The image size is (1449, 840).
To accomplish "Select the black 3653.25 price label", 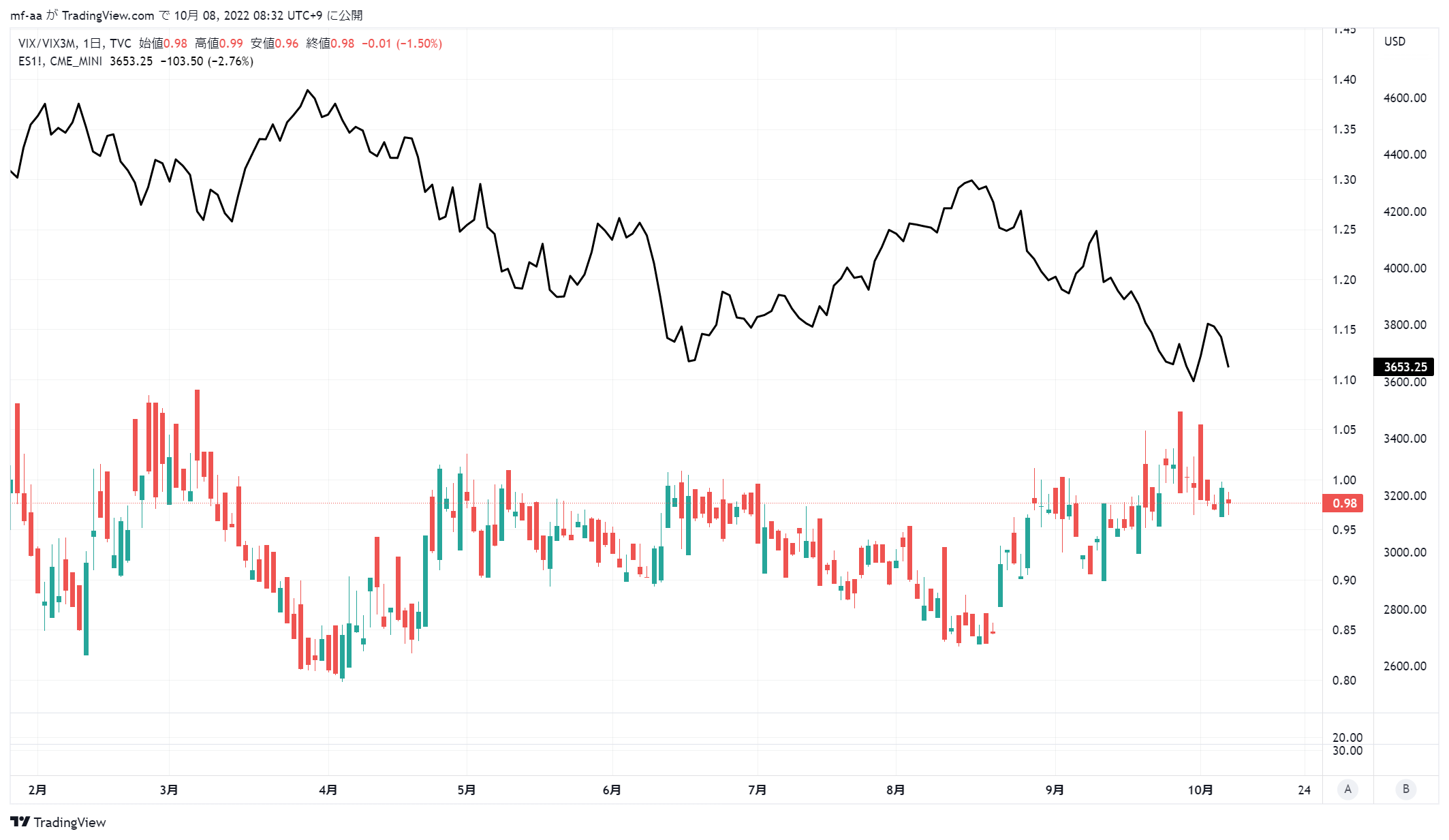I will [x=1405, y=367].
